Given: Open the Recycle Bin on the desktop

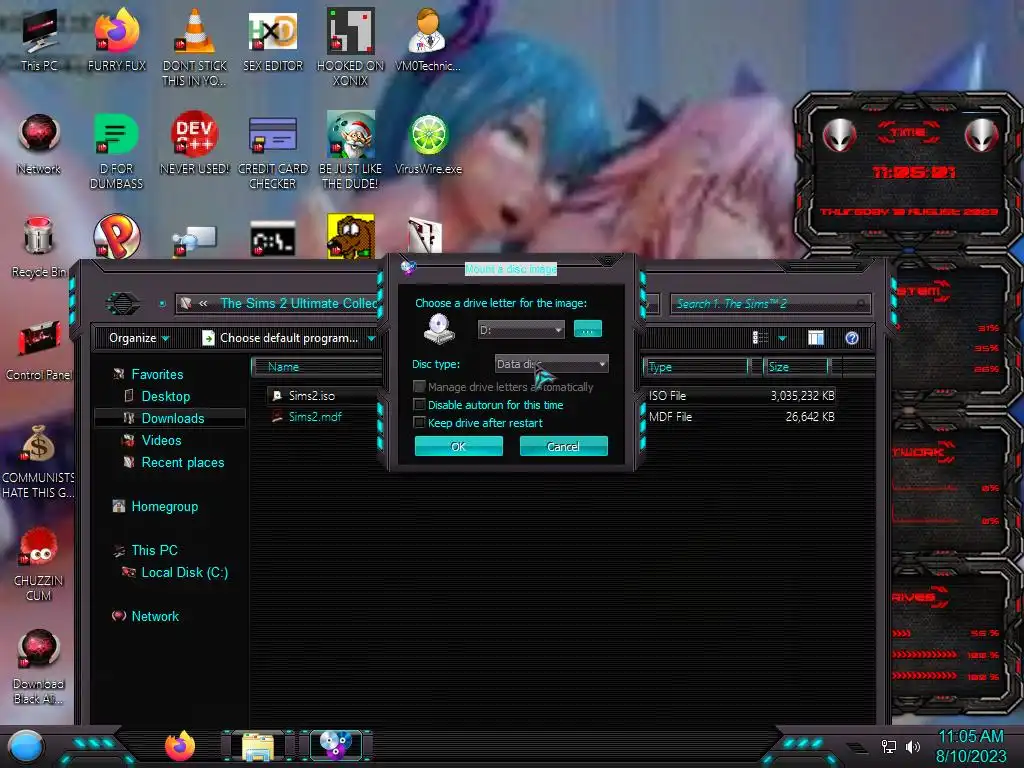Looking at the screenshot, I should [x=39, y=247].
